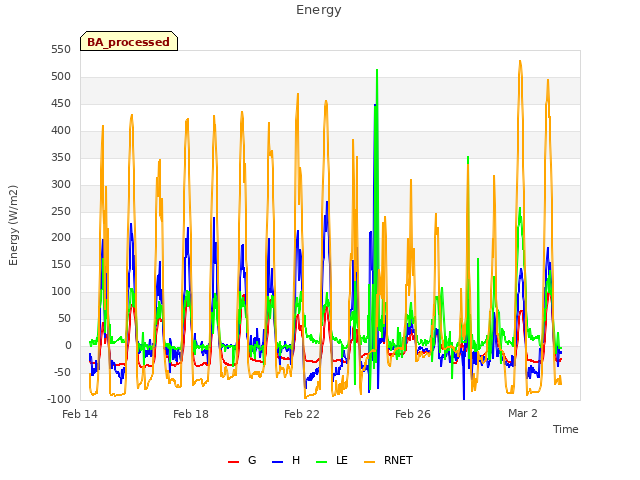Toggle the G series legend entry

[242, 460]
